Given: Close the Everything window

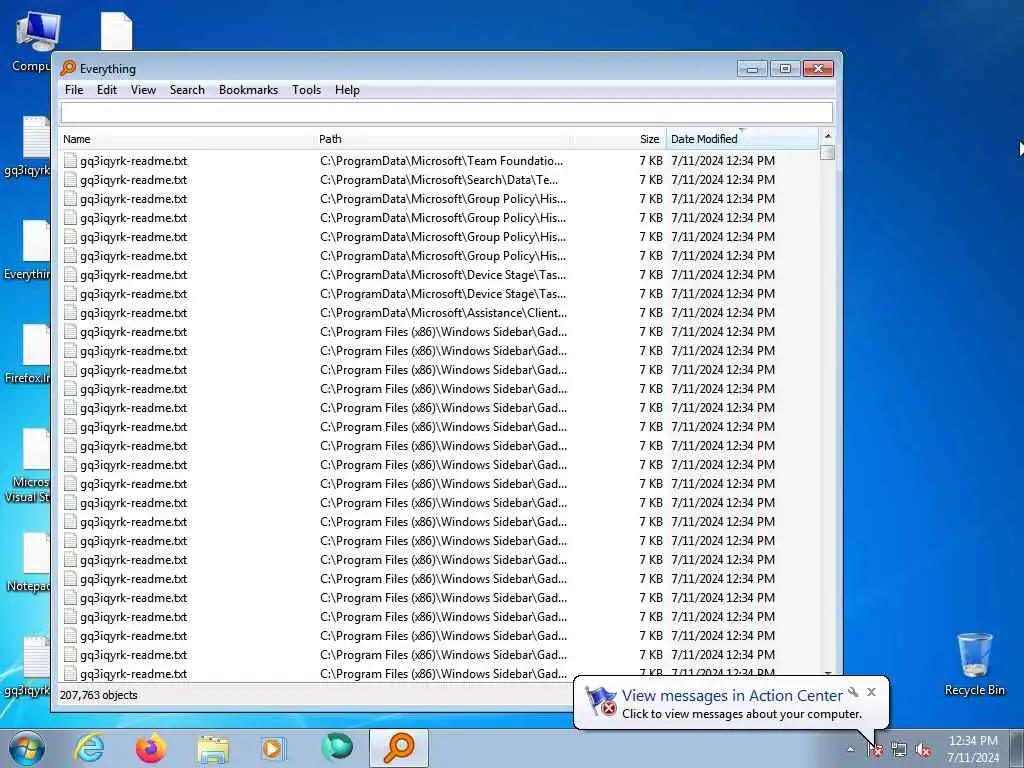Looking at the screenshot, I should click(x=818, y=69).
